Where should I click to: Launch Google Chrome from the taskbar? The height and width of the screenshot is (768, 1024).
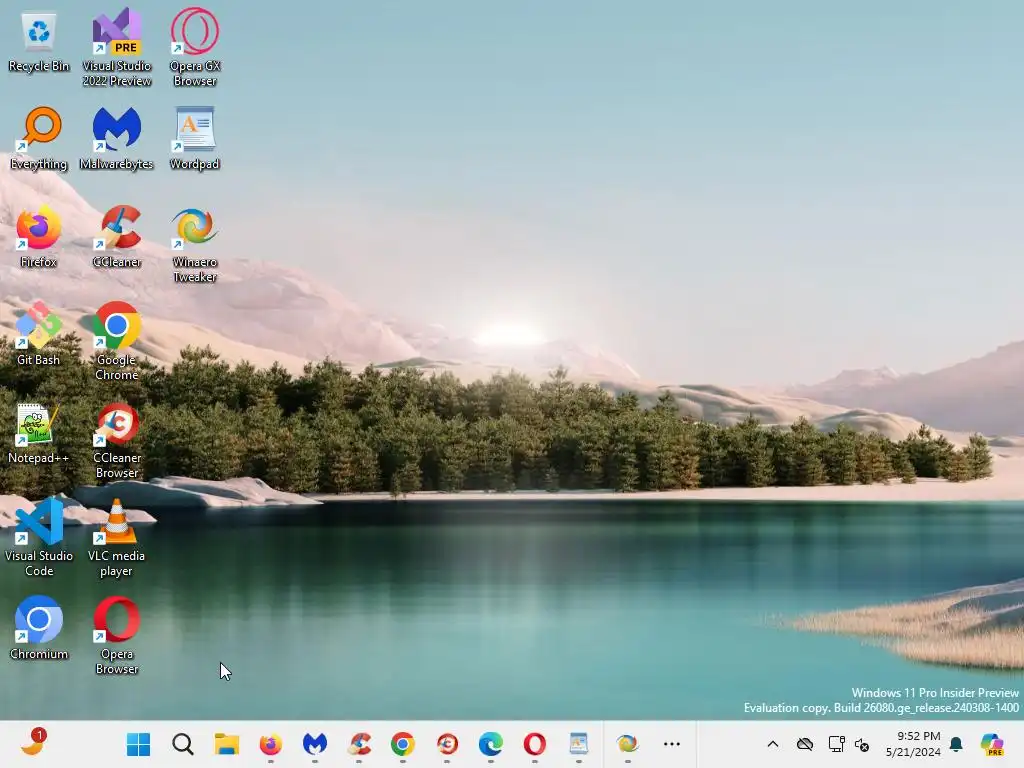[x=402, y=744]
